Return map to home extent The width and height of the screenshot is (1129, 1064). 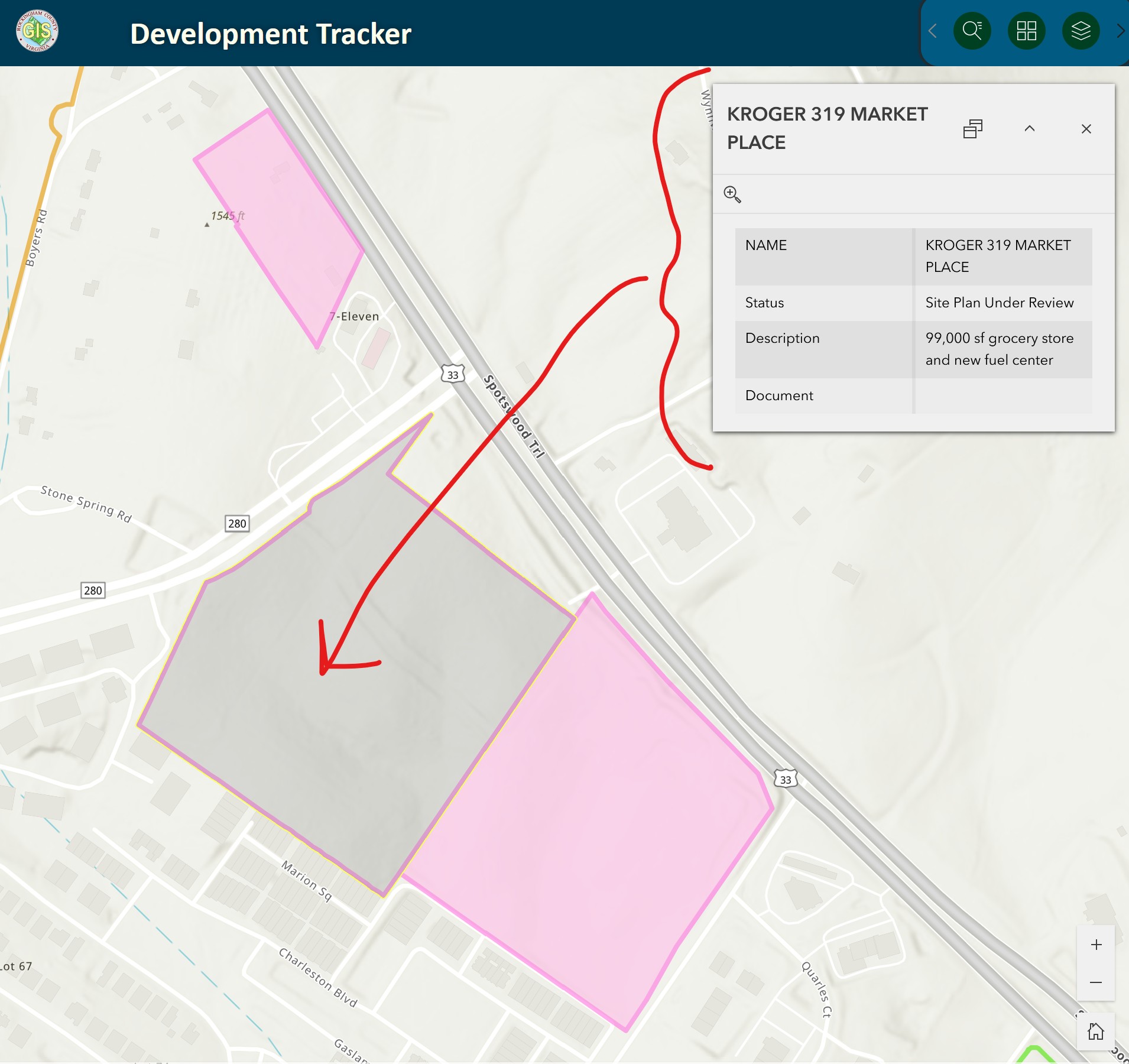tap(1095, 1031)
